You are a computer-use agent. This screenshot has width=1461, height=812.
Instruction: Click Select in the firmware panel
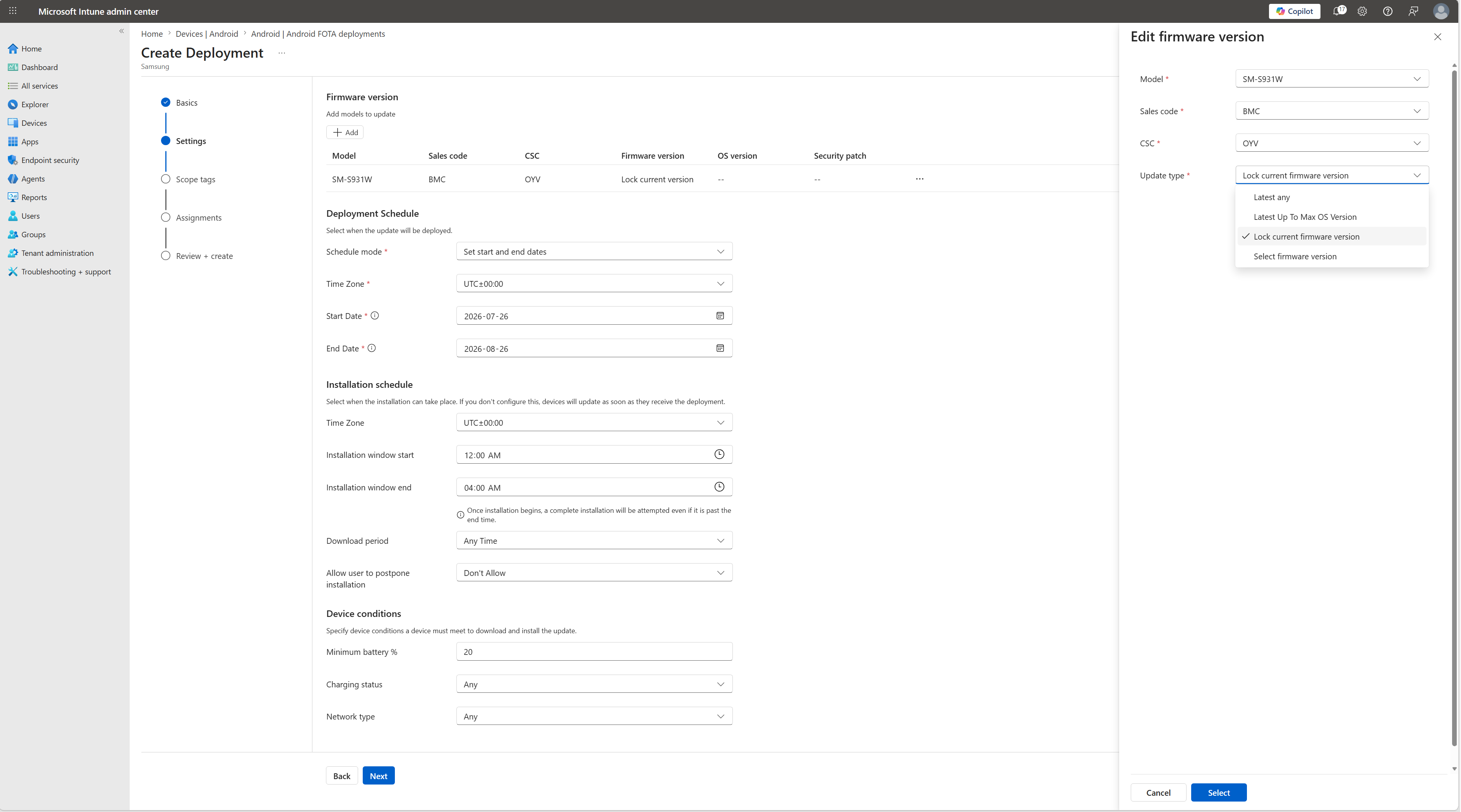(x=1218, y=793)
